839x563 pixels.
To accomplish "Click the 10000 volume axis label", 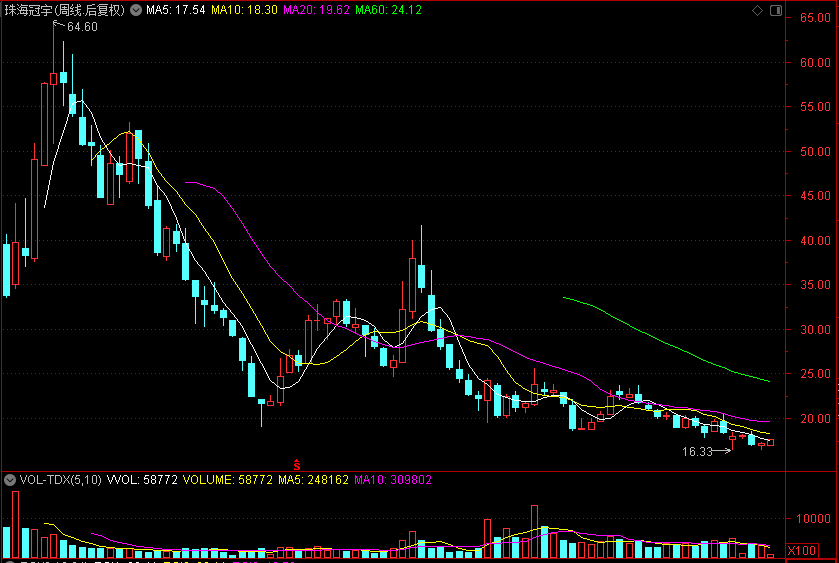I will coord(813,518).
